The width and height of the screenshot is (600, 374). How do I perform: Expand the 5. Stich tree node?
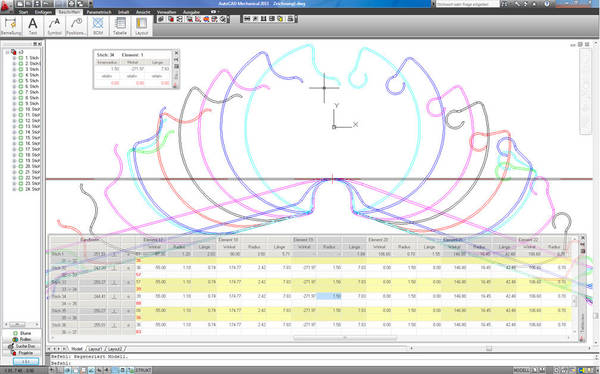pyautogui.click(x=14, y=81)
